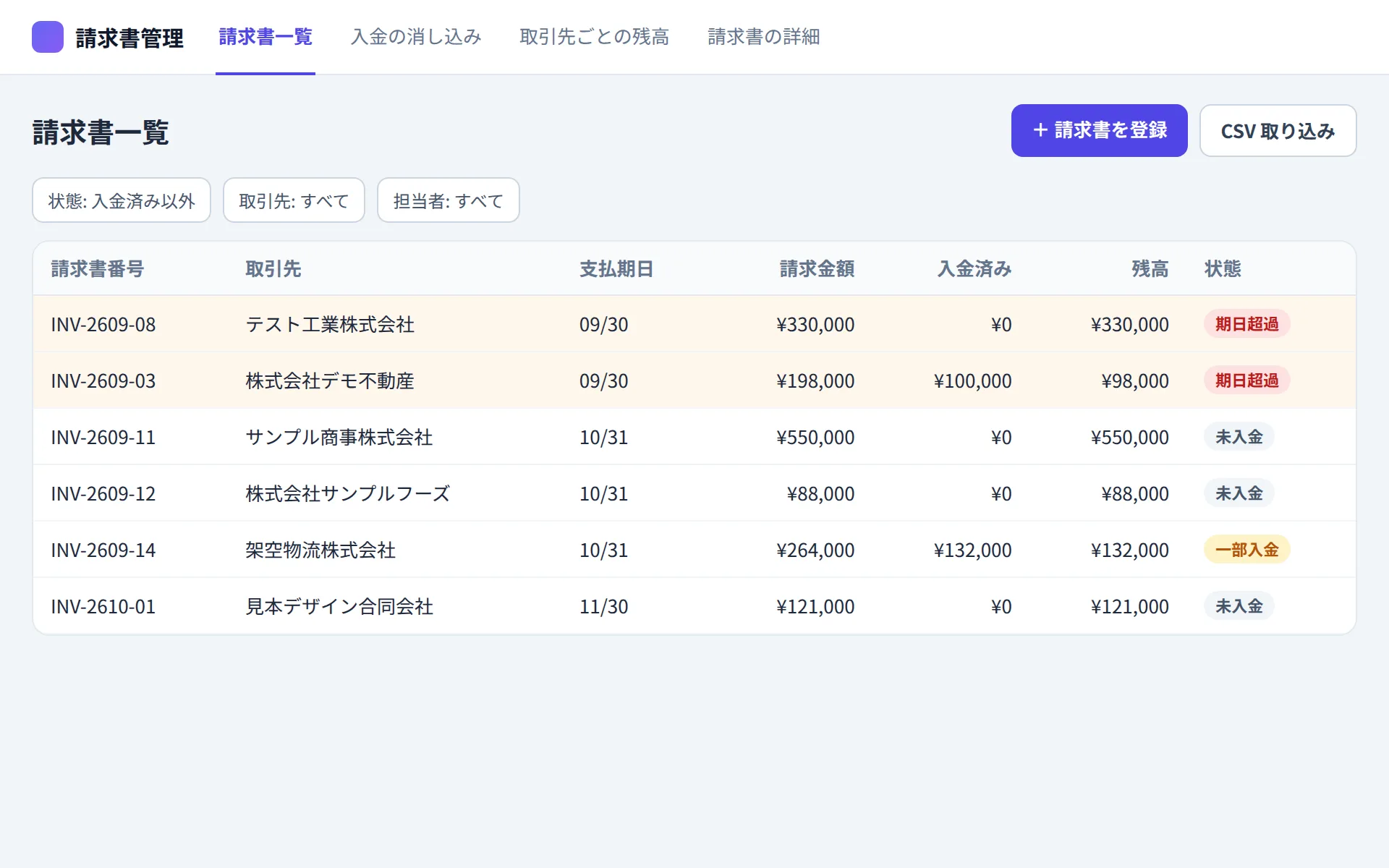
Task: Open the 取引先ごとの残高 tab
Action: [594, 37]
